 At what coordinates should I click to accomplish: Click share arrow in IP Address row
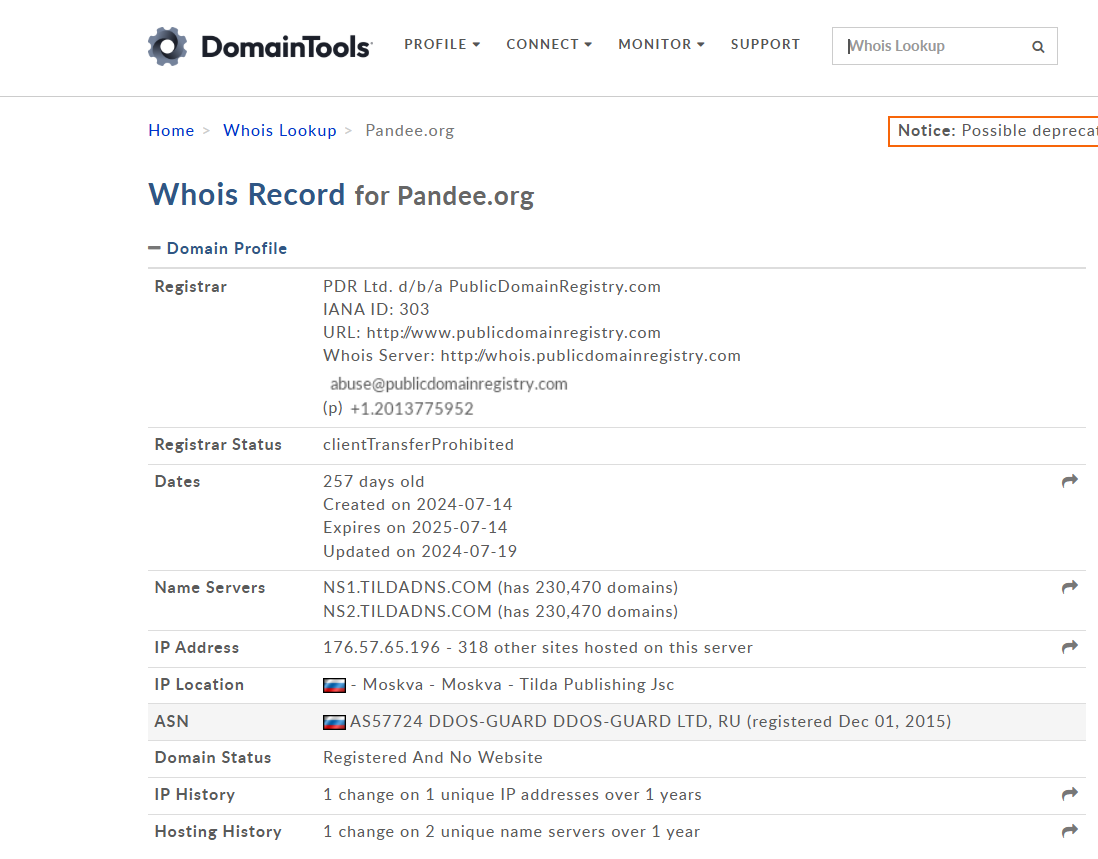(x=1069, y=648)
